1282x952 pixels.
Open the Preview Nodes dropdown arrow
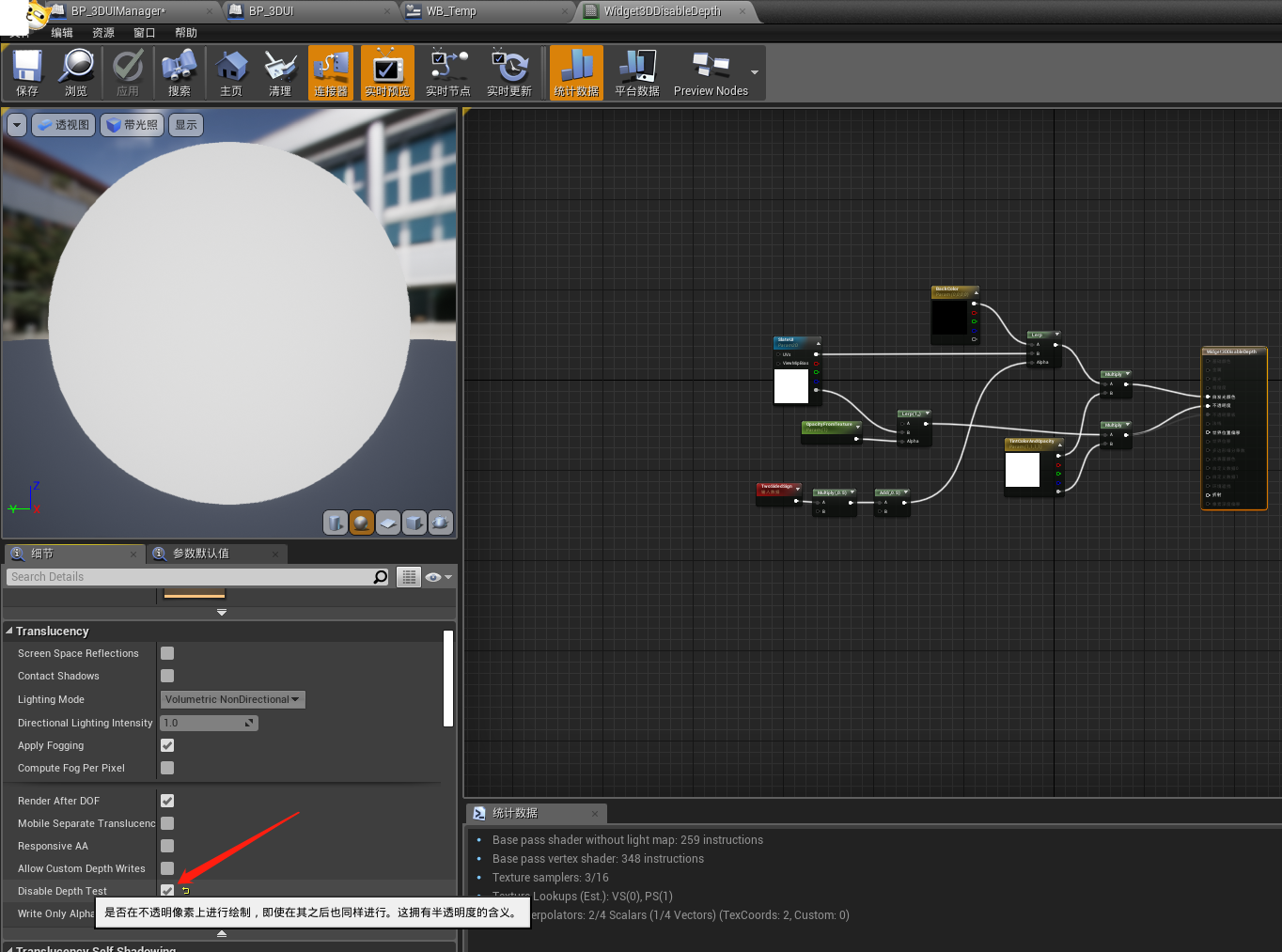point(754,72)
